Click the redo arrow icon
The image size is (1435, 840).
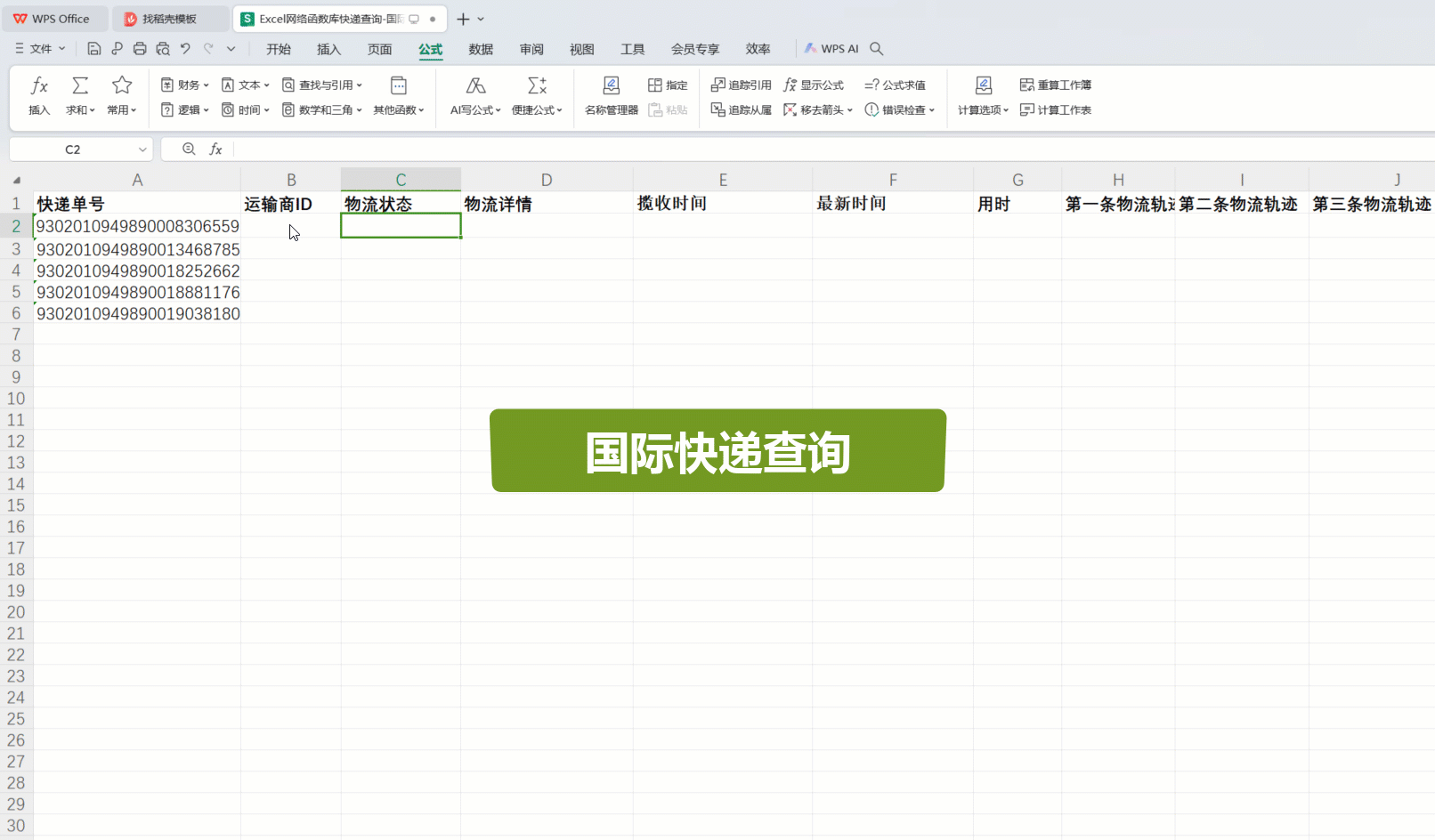[208, 49]
